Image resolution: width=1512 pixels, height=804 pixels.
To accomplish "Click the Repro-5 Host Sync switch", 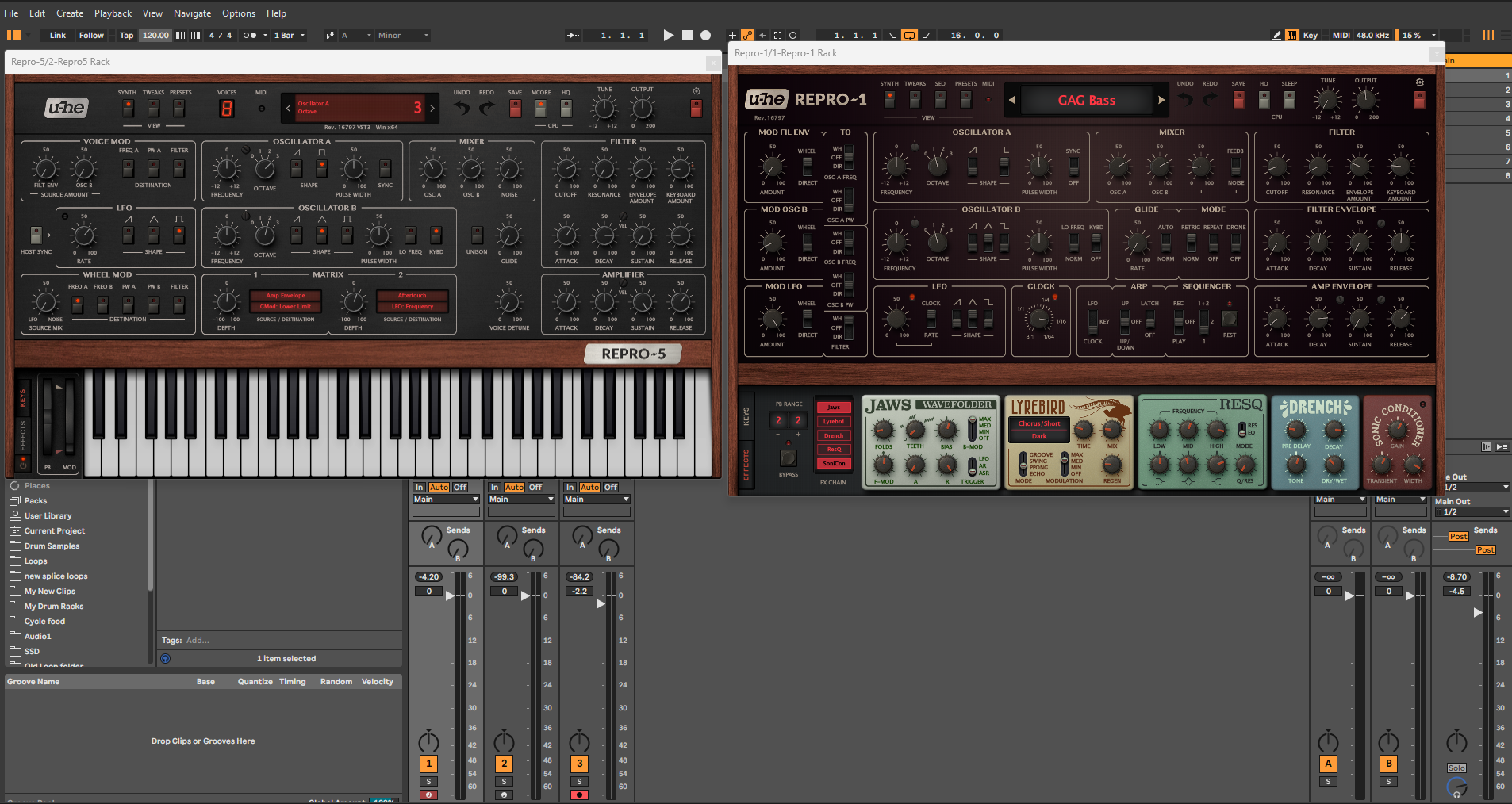I will 36,235.
